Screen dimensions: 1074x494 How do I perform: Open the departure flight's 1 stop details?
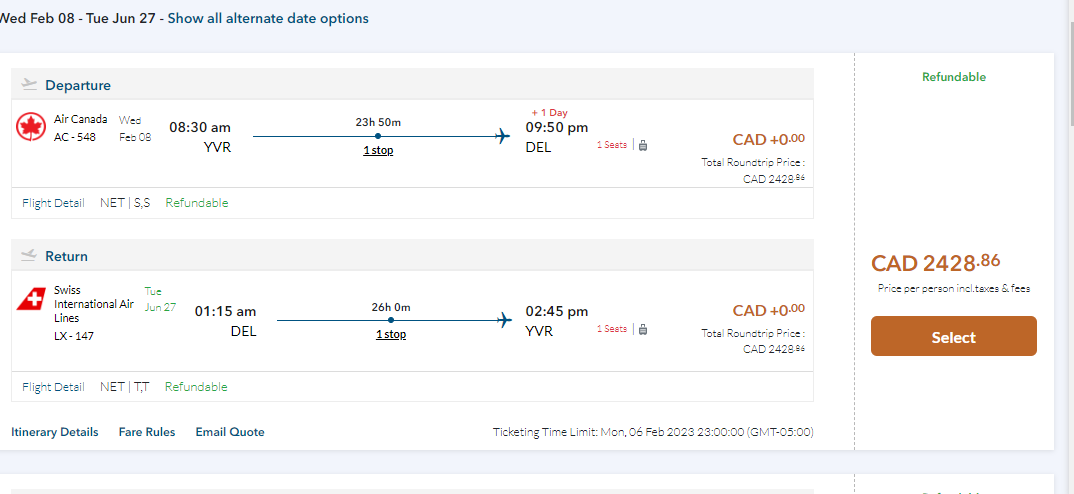point(377,150)
